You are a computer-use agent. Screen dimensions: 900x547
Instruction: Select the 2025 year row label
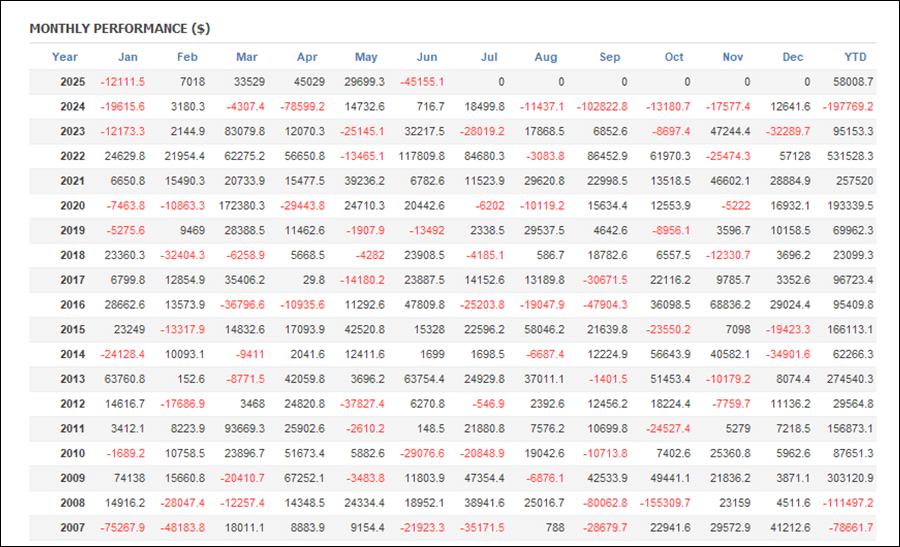(x=72, y=82)
